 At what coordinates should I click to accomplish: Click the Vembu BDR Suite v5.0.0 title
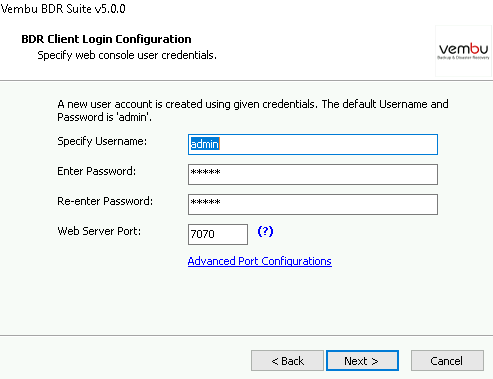pyautogui.click(x=63, y=9)
